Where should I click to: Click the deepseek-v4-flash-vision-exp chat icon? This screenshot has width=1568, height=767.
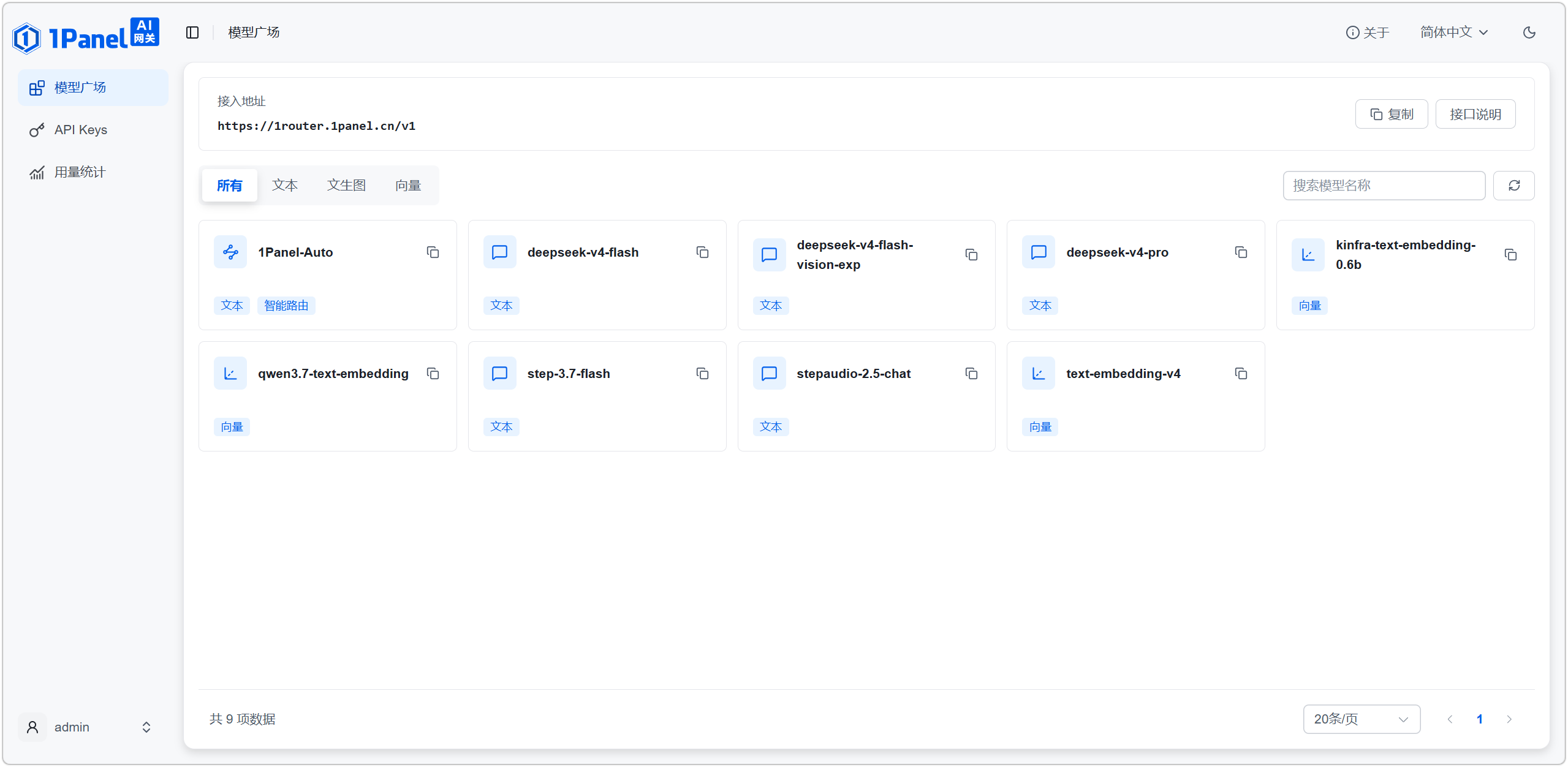[x=770, y=254]
